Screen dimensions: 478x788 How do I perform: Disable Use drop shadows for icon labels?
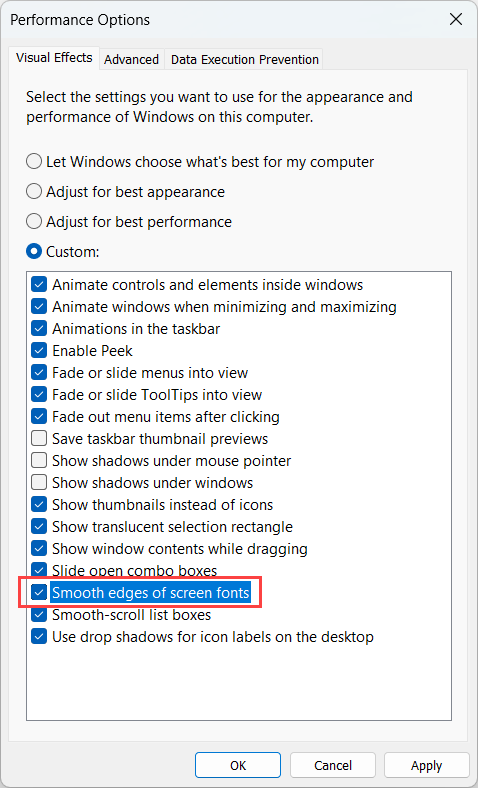coord(39,637)
